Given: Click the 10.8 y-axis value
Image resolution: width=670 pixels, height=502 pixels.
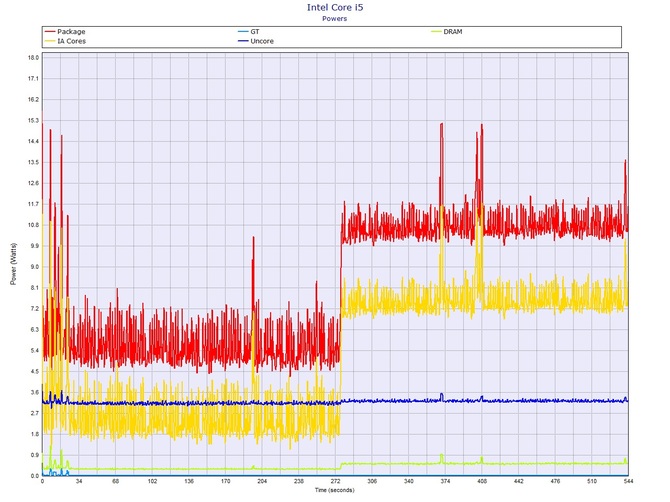Looking at the screenshot, I should pyautogui.click(x=33, y=225).
